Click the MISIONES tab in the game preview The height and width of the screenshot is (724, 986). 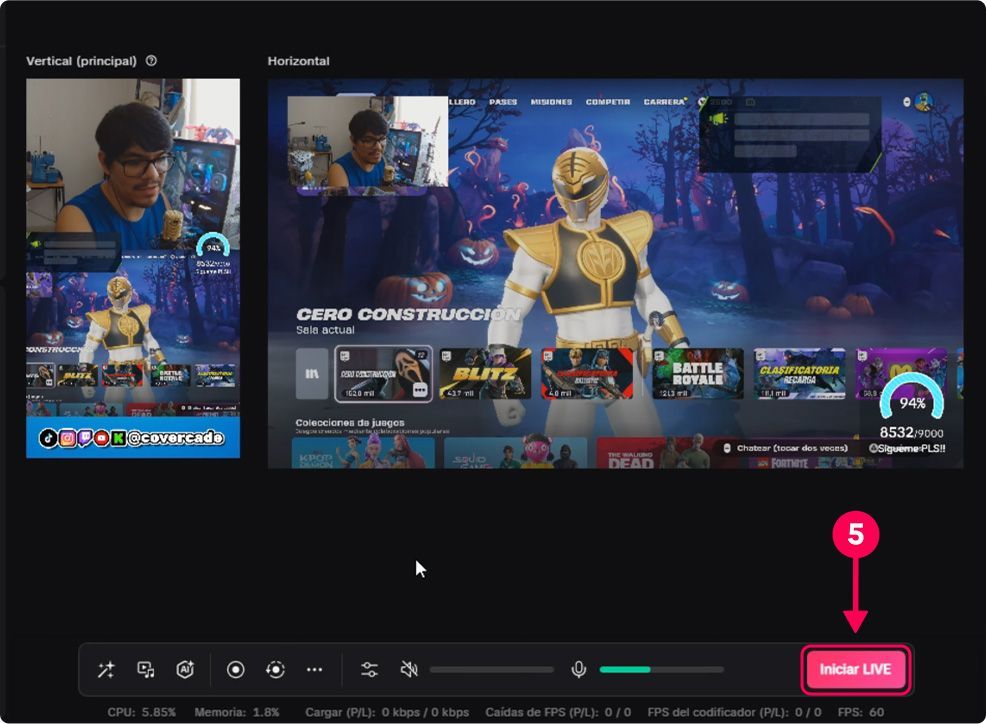point(551,102)
